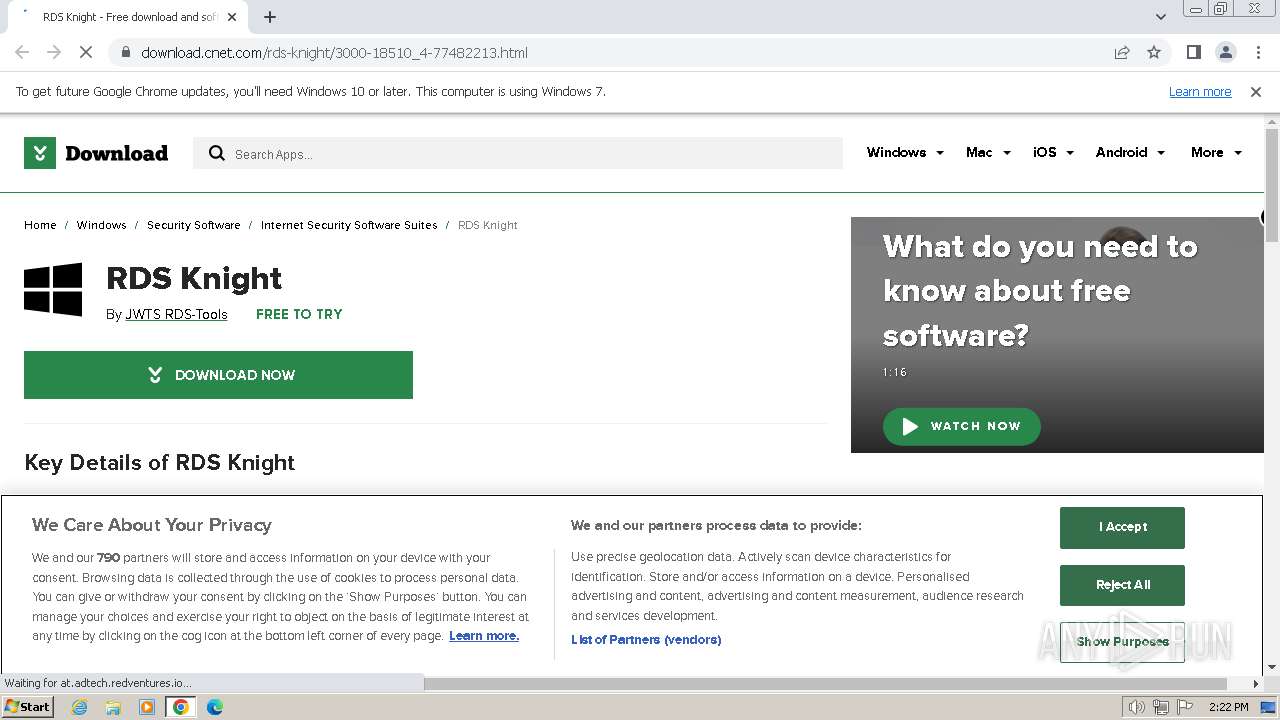Click the search magnifier icon
The height and width of the screenshot is (720, 1280).
pyautogui.click(x=216, y=153)
